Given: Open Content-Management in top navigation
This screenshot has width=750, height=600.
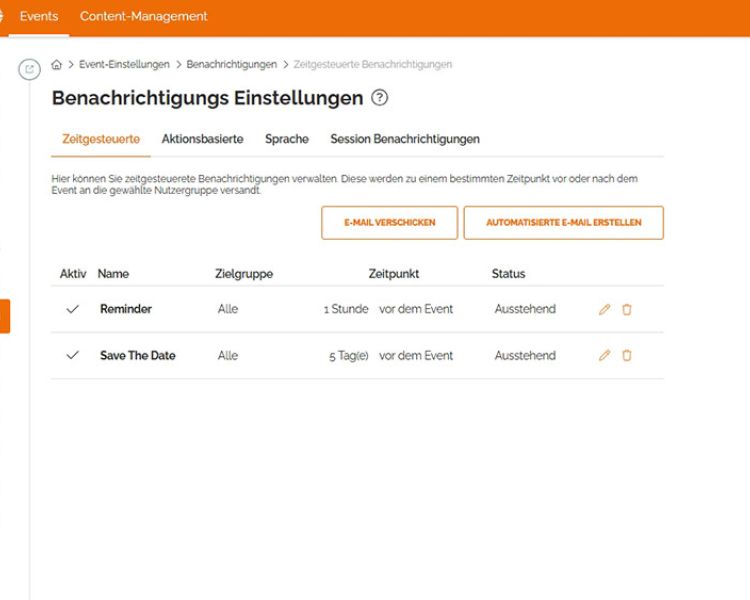Looking at the screenshot, I should pos(143,17).
